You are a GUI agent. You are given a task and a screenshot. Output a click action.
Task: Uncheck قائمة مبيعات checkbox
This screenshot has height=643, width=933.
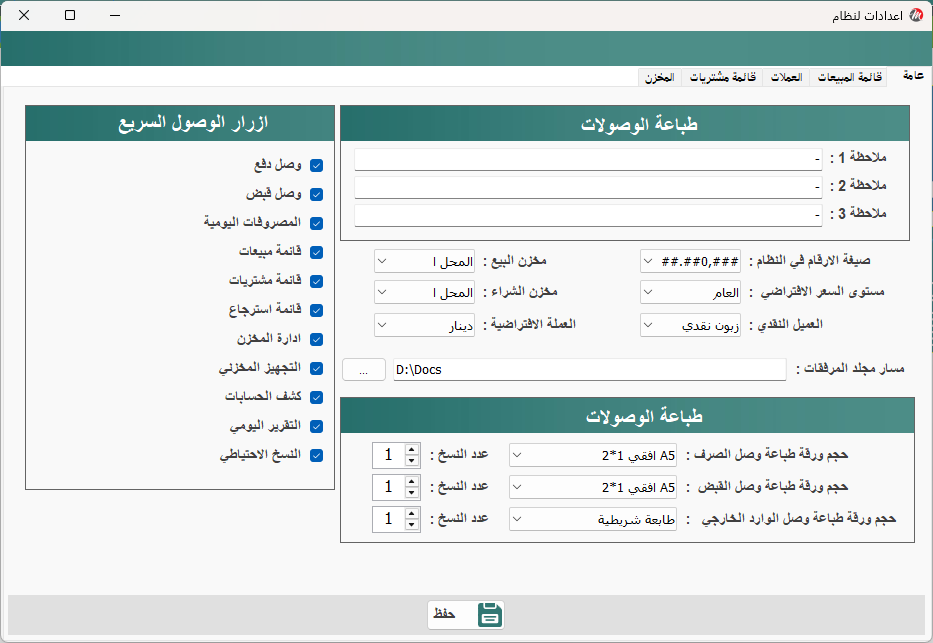pyautogui.click(x=317, y=252)
